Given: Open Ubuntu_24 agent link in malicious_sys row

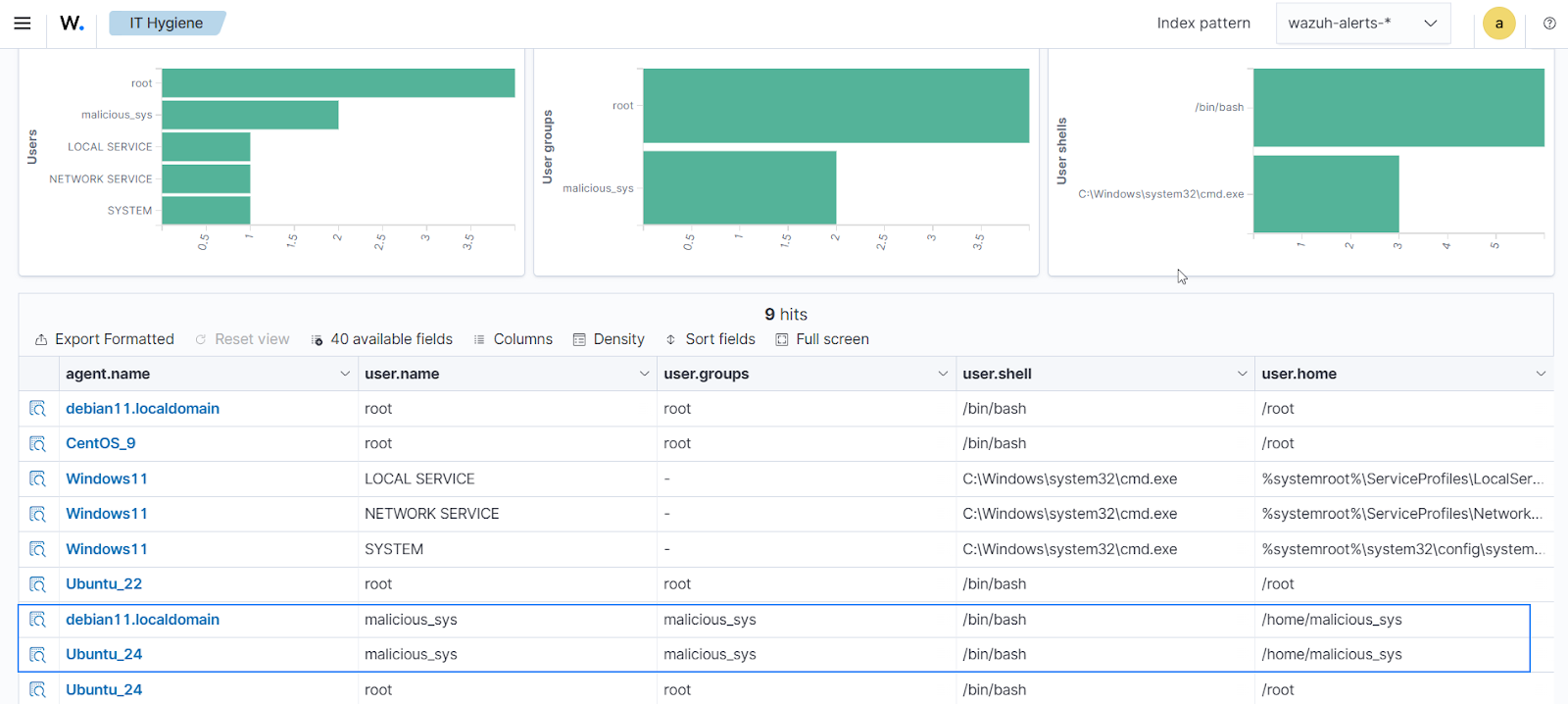Looking at the screenshot, I should pyautogui.click(x=104, y=655).
